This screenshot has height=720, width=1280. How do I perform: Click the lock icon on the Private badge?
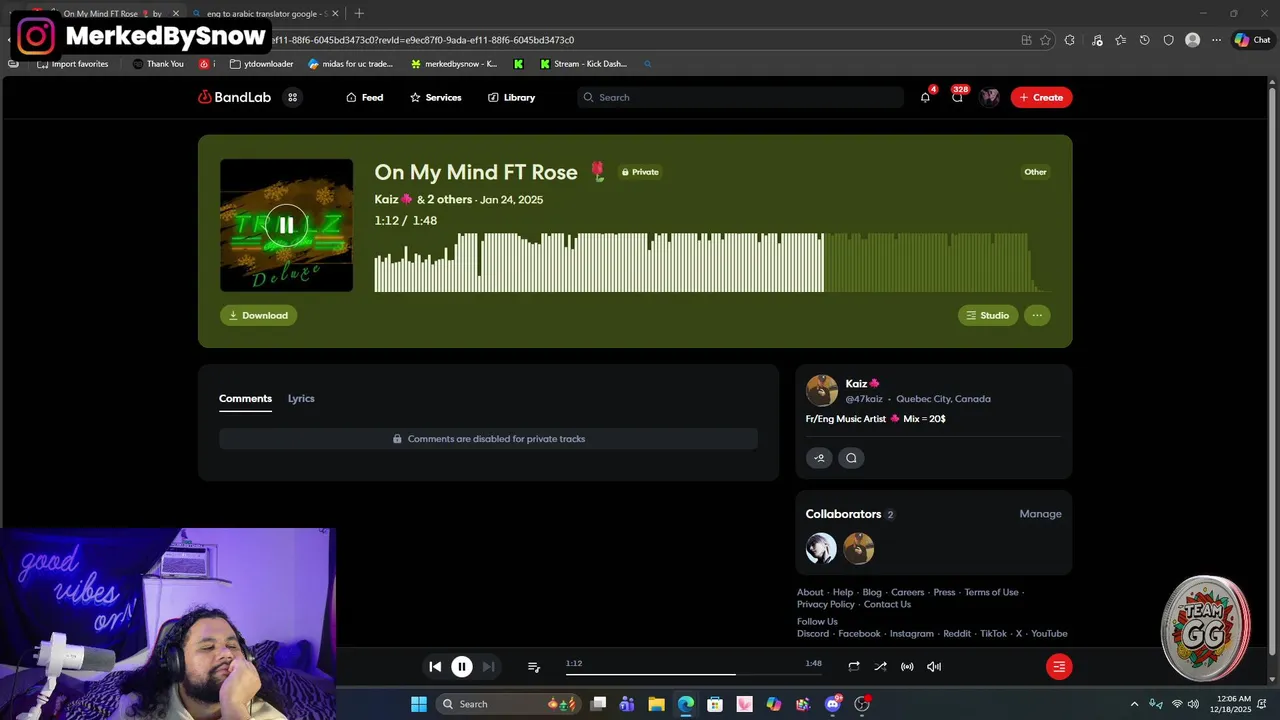pyautogui.click(x=625, y=172)
